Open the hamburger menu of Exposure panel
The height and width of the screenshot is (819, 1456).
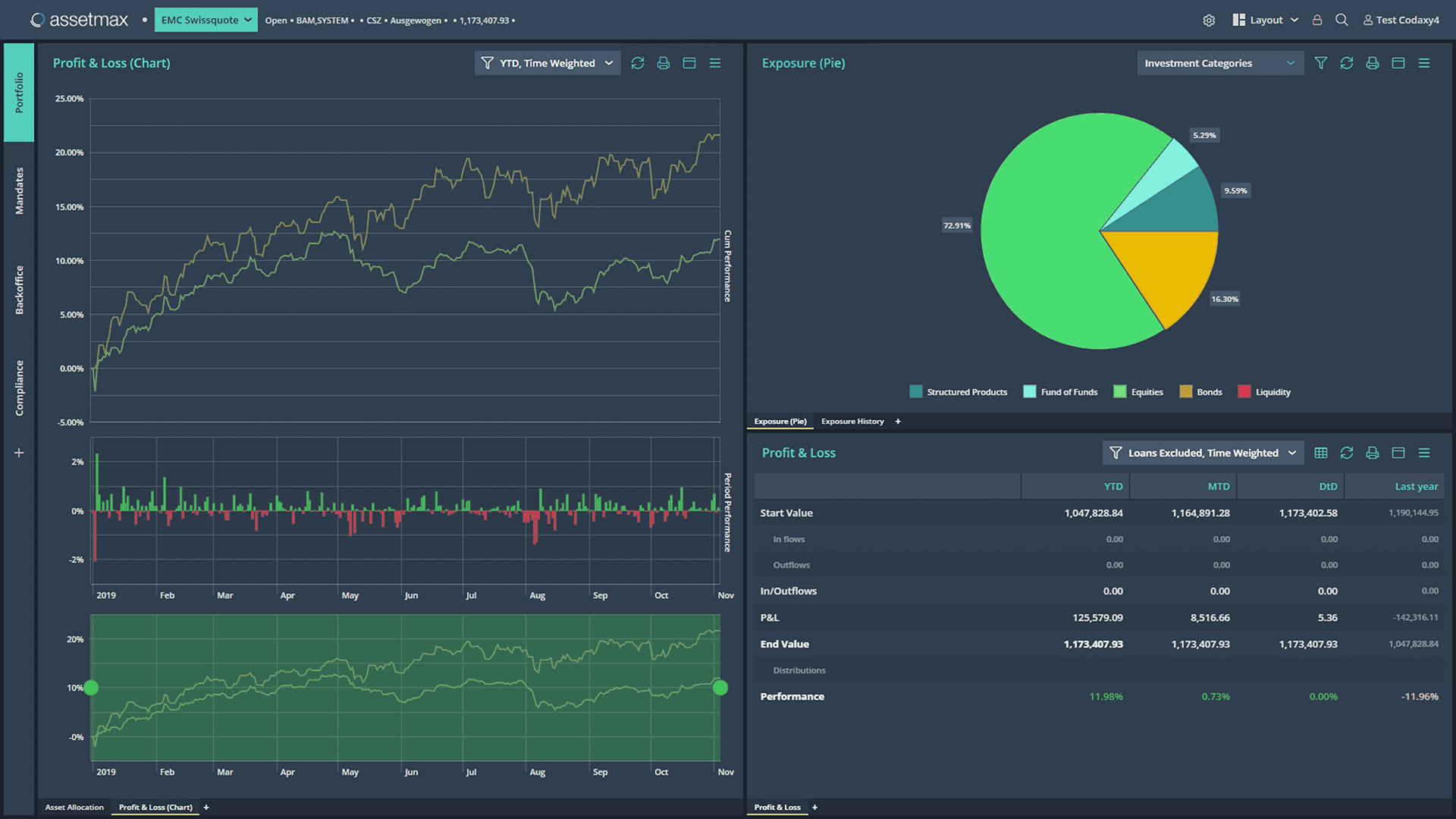pos(1424,63)
